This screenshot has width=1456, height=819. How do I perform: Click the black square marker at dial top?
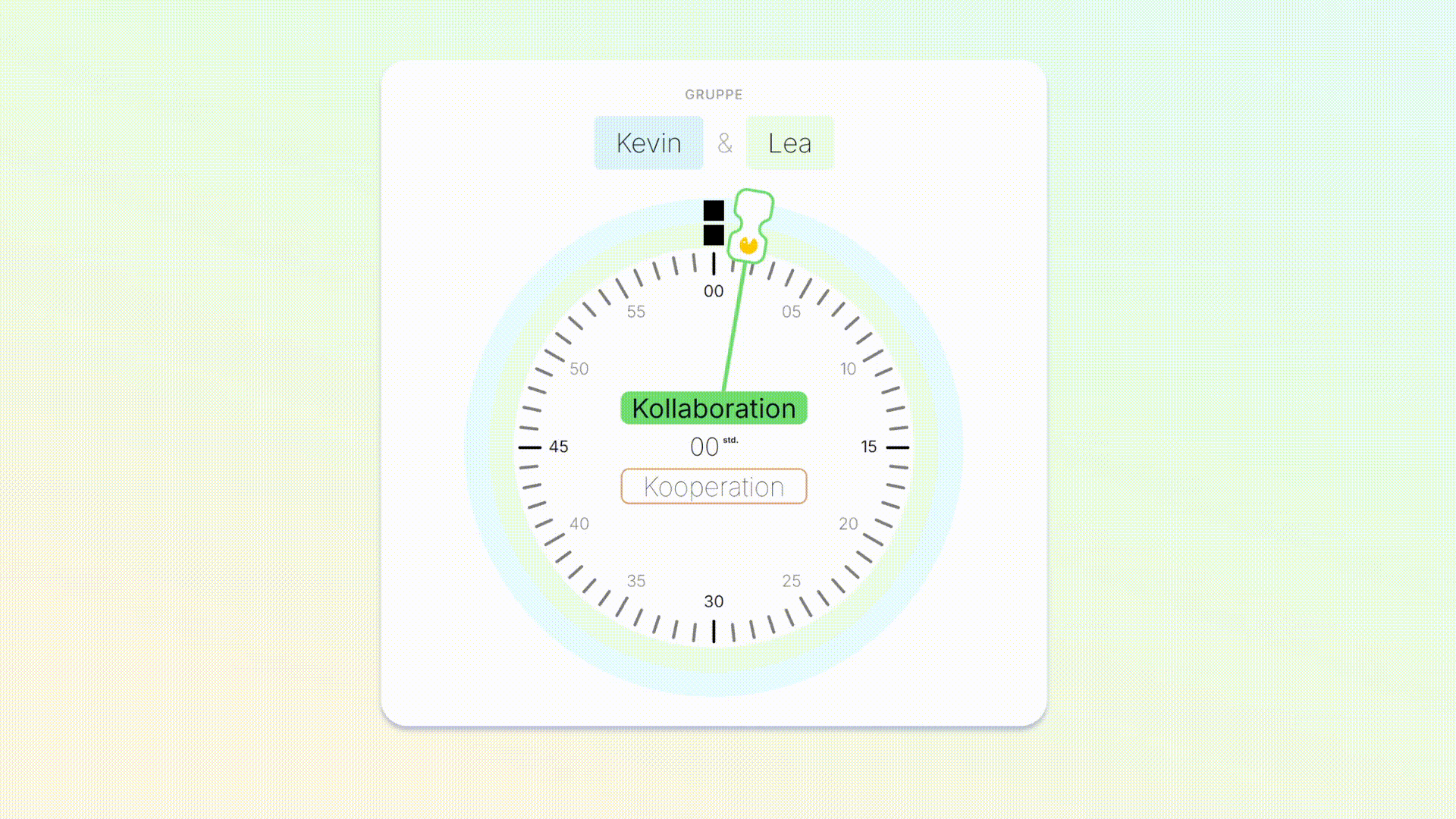click(714, 222)
